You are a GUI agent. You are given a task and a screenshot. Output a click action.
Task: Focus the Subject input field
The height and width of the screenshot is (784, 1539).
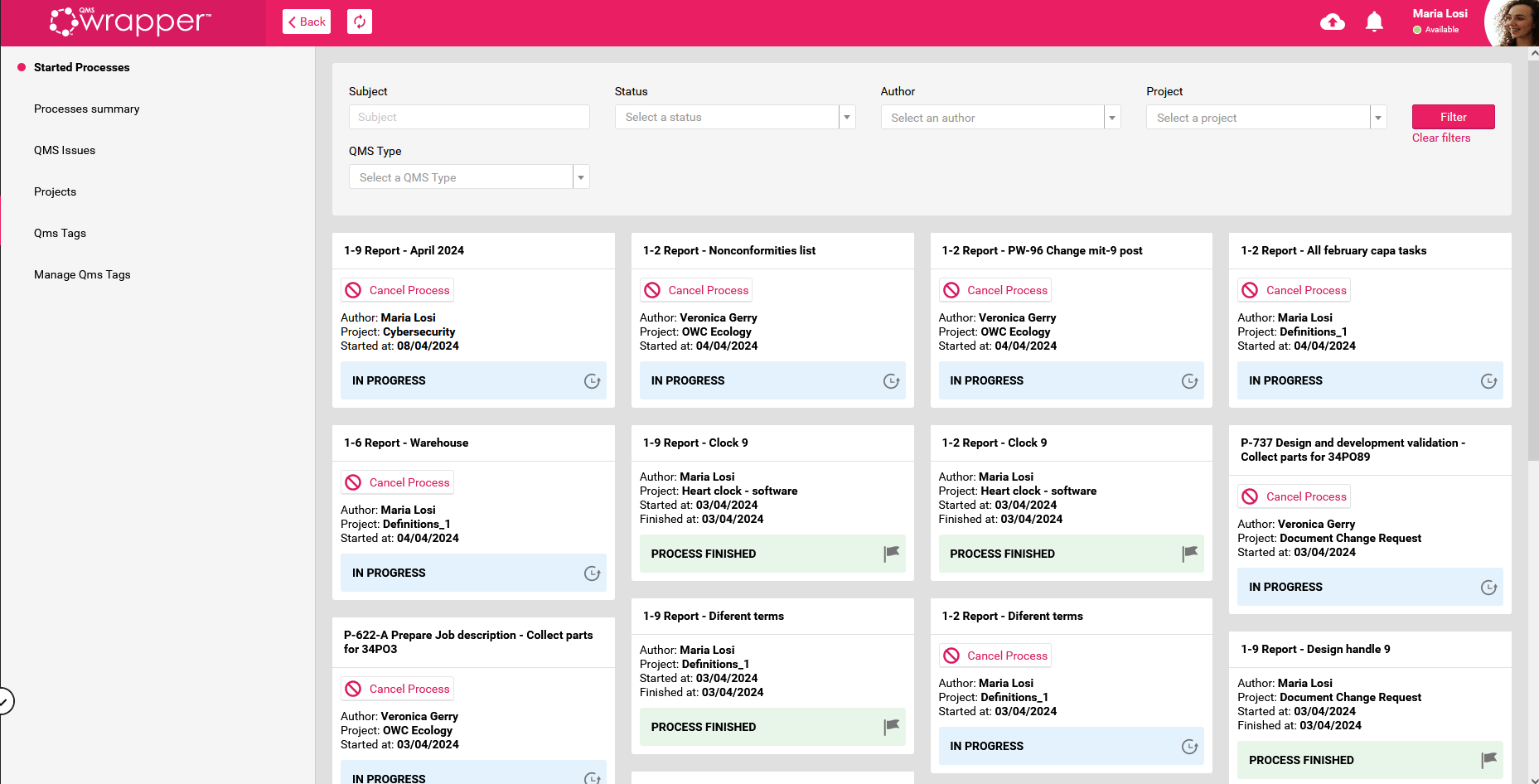[469, 118]
